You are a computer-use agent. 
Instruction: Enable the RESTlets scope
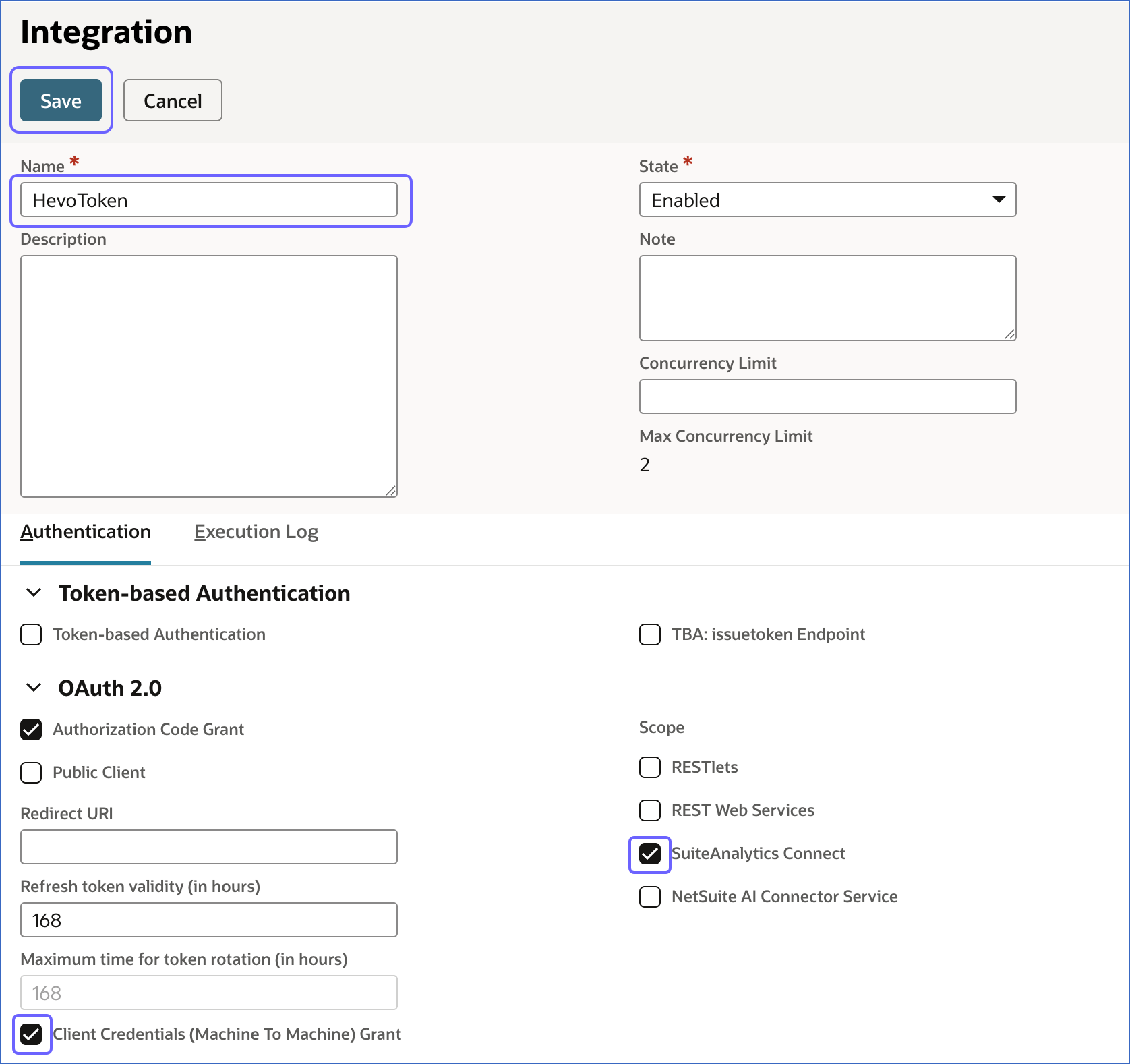click(x=649, y=767)
